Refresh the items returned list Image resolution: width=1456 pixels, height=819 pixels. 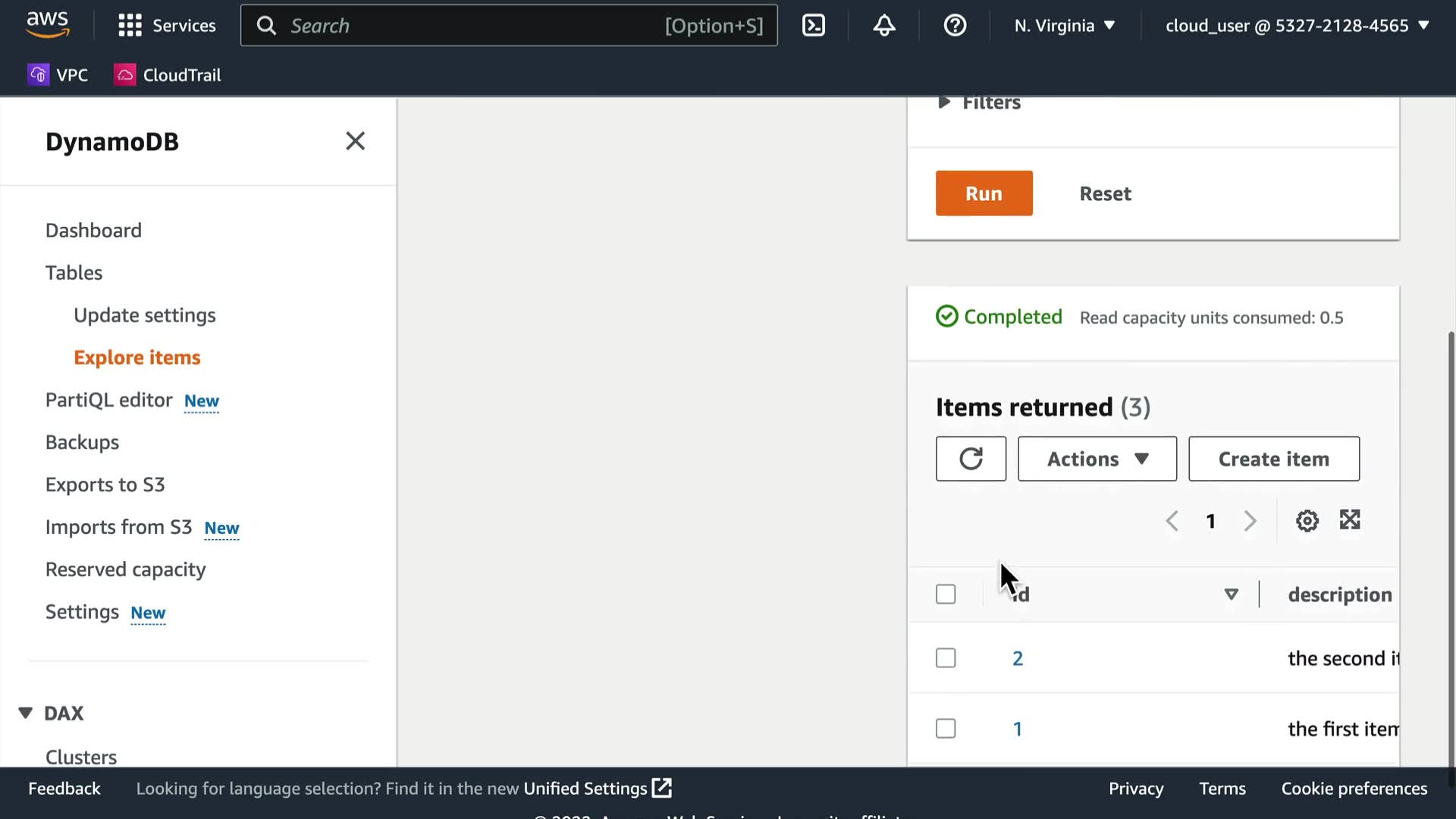971,459
